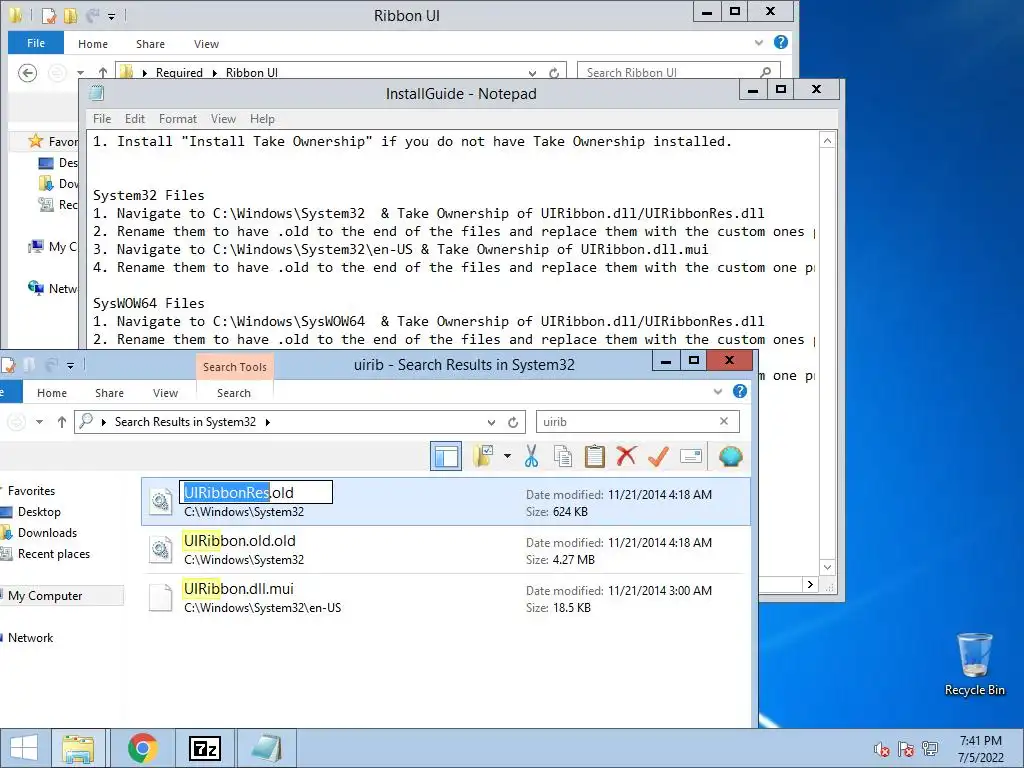The height and width of the screenshot is (768, 1024).
Task: Click back arrow in Ribbon UI window
Action: 27,72
